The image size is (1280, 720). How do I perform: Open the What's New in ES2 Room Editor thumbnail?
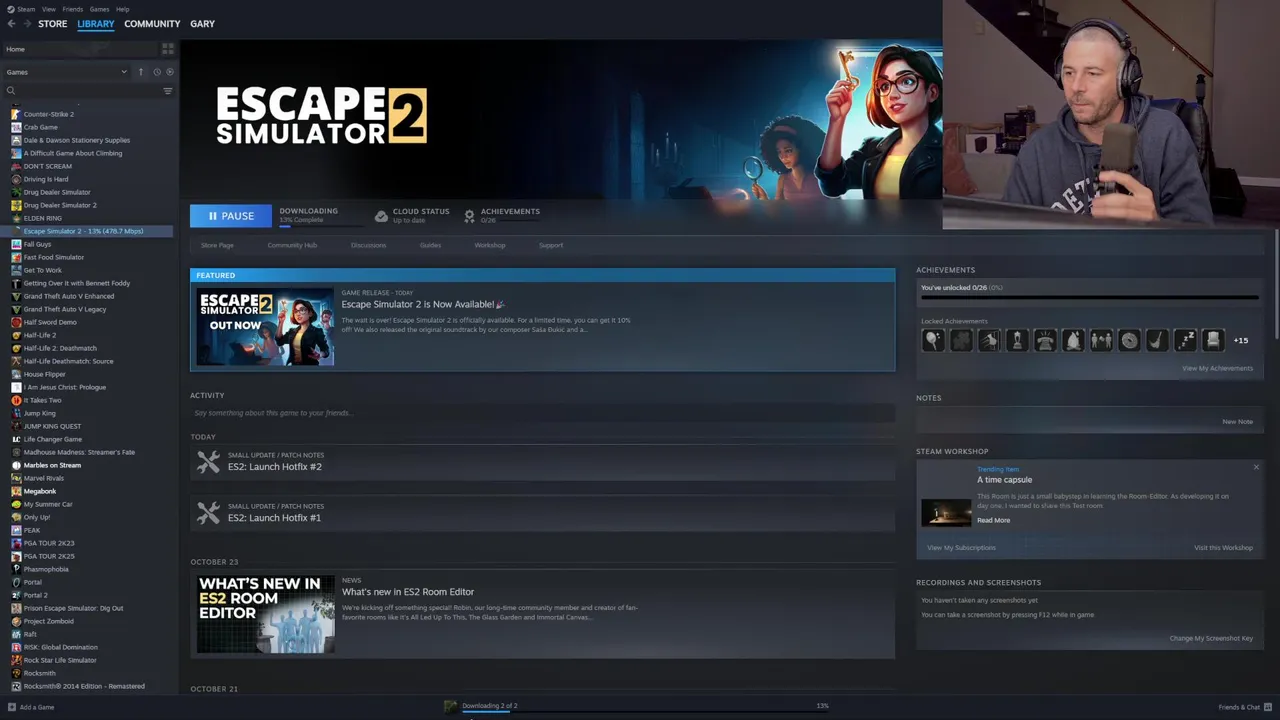(265, 614)
